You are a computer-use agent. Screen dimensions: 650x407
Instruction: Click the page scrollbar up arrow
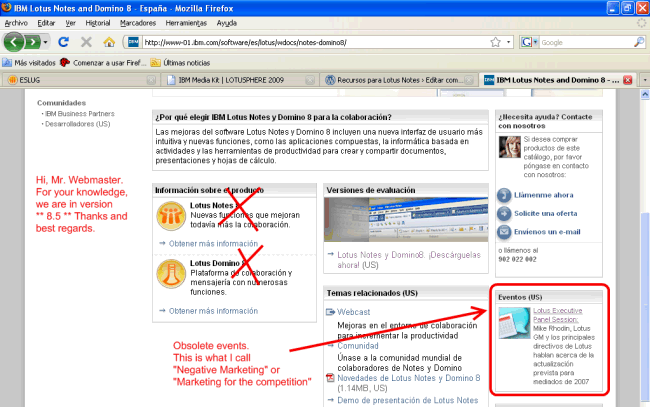[x=645, y=94]
